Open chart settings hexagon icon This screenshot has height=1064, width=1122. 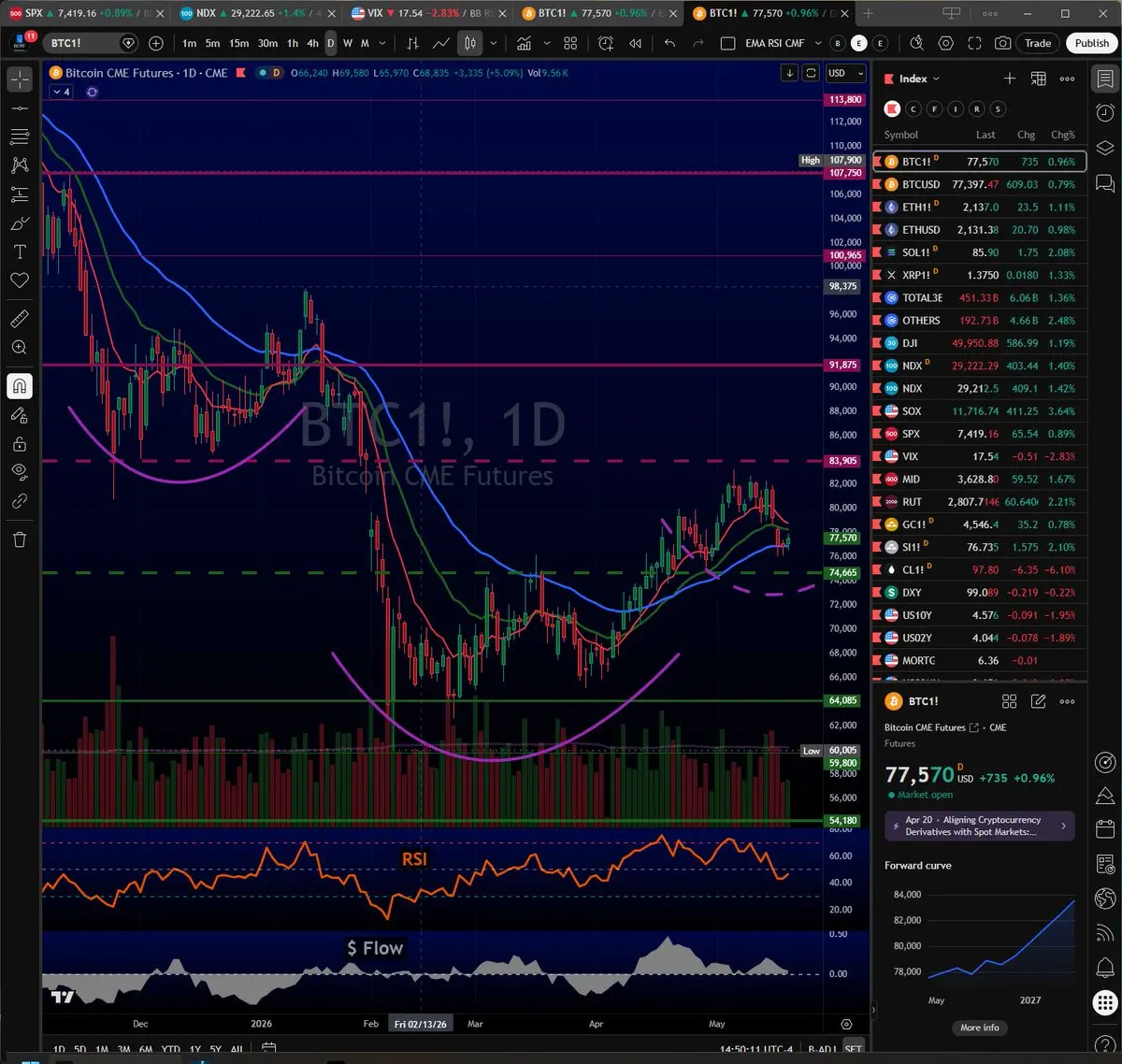945,43
